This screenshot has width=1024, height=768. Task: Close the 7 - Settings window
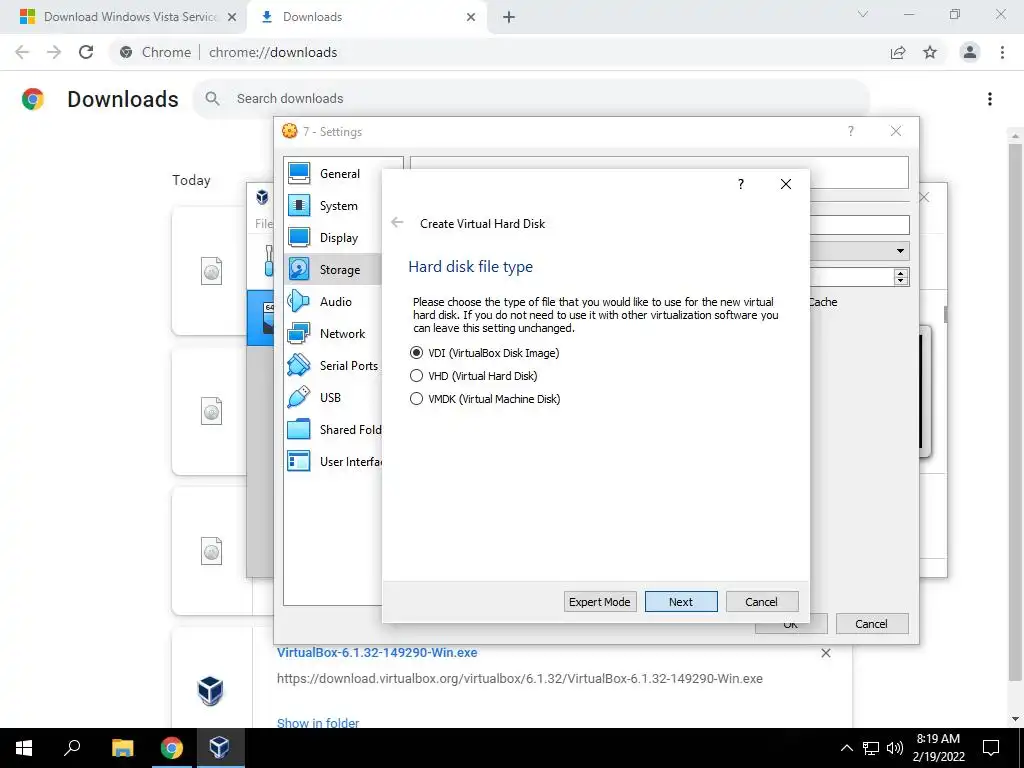pos(896,131)
